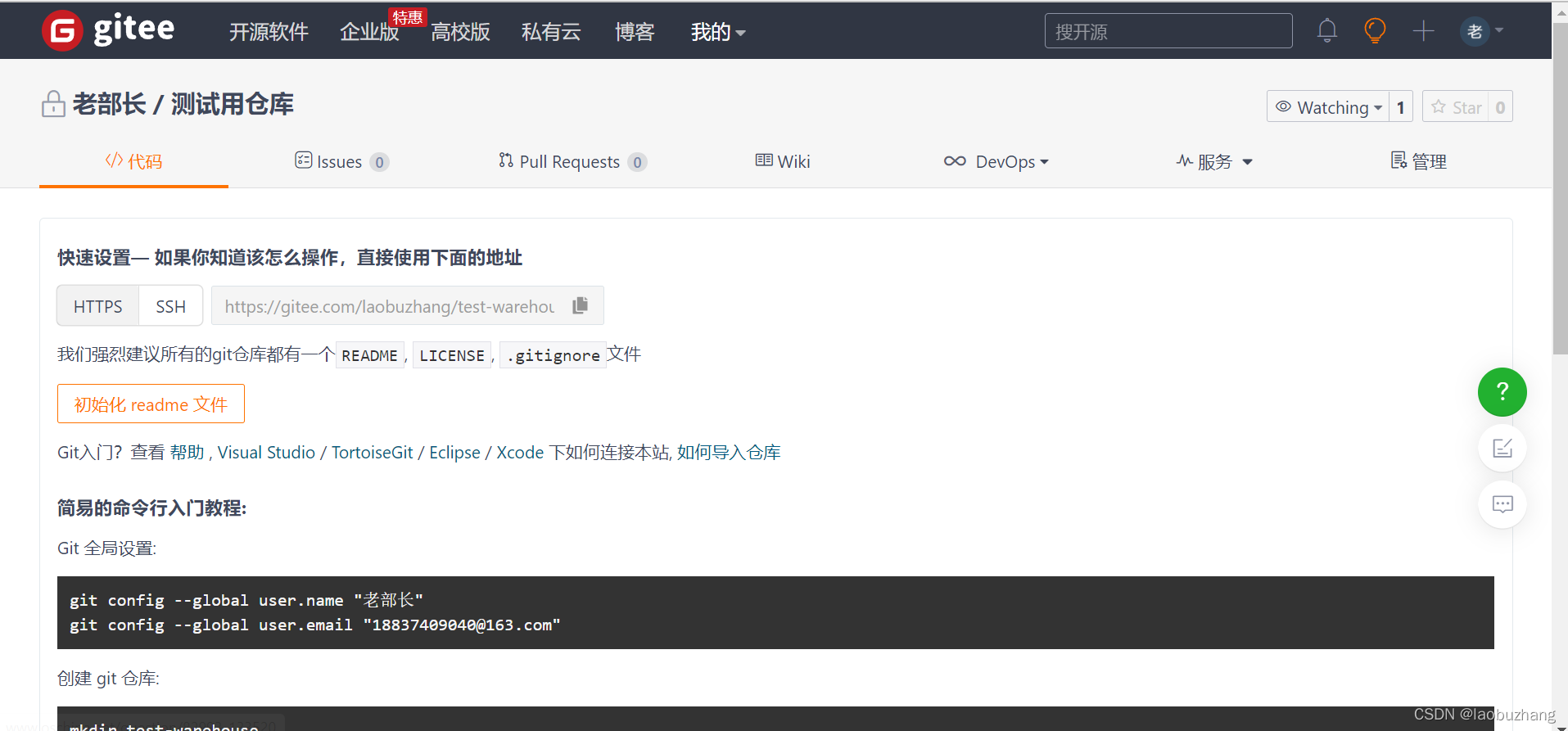Click the green help question-mark button
This screenshot has height=731, width=1568.
click(x=1502, y=391)
